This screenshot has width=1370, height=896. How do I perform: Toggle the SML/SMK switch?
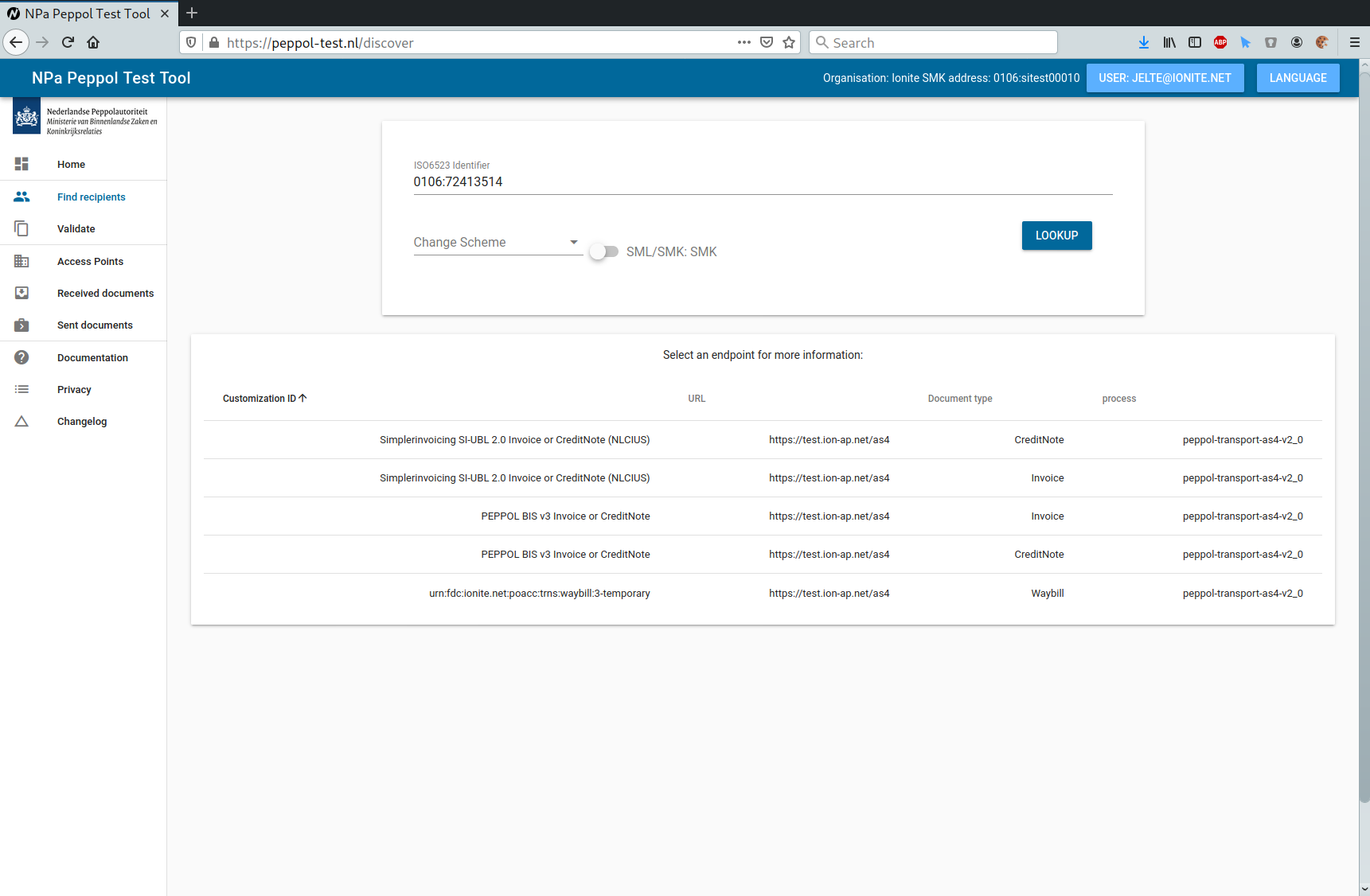click(604, 251)
